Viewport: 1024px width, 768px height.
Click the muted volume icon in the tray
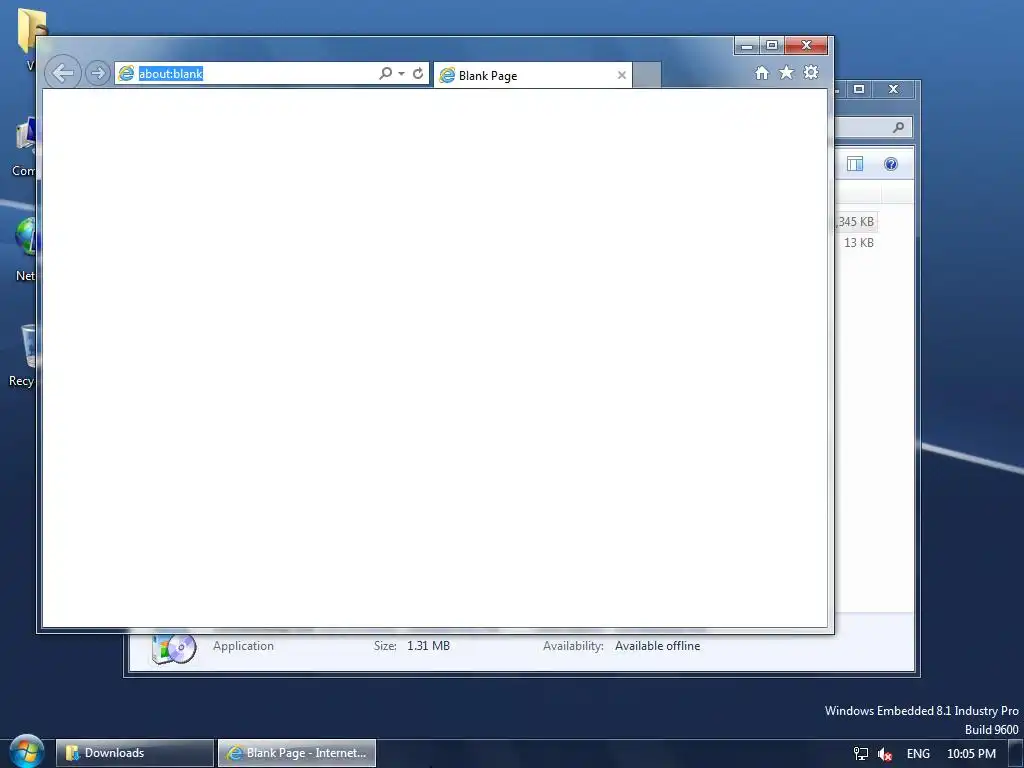[885, 754]
